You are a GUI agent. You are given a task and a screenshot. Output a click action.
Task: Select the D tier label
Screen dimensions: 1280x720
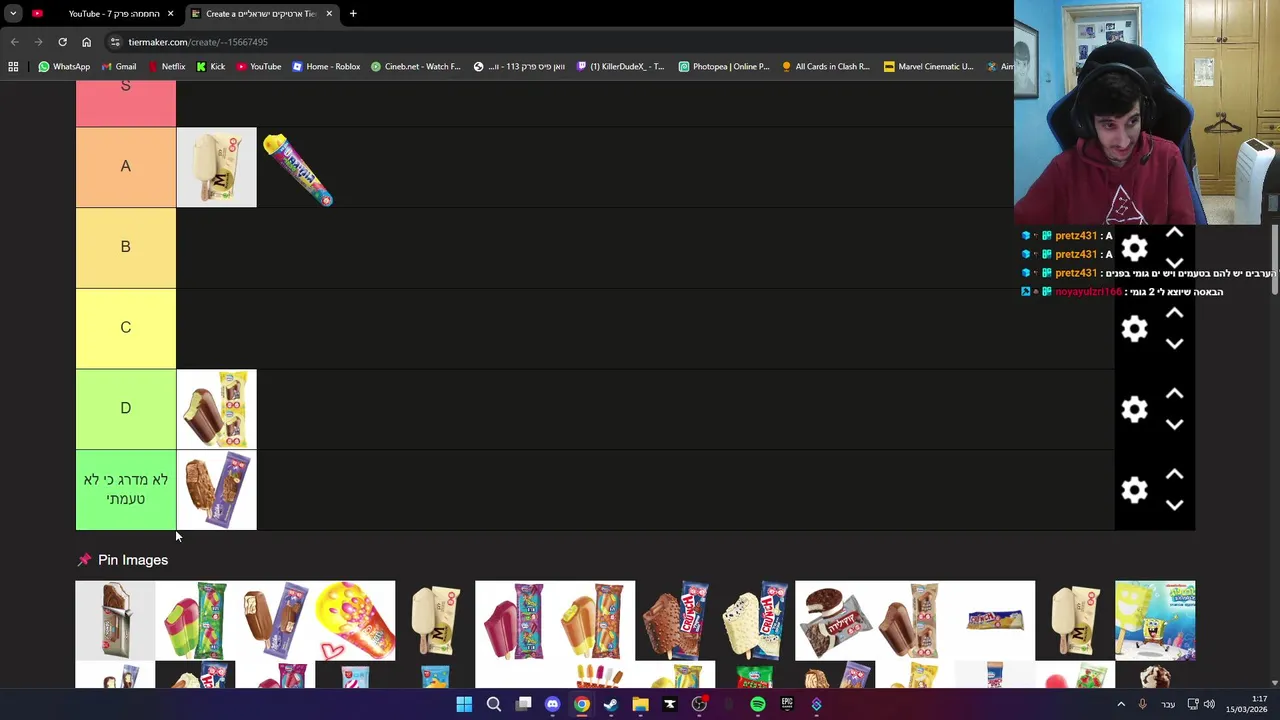coord(126,408)
